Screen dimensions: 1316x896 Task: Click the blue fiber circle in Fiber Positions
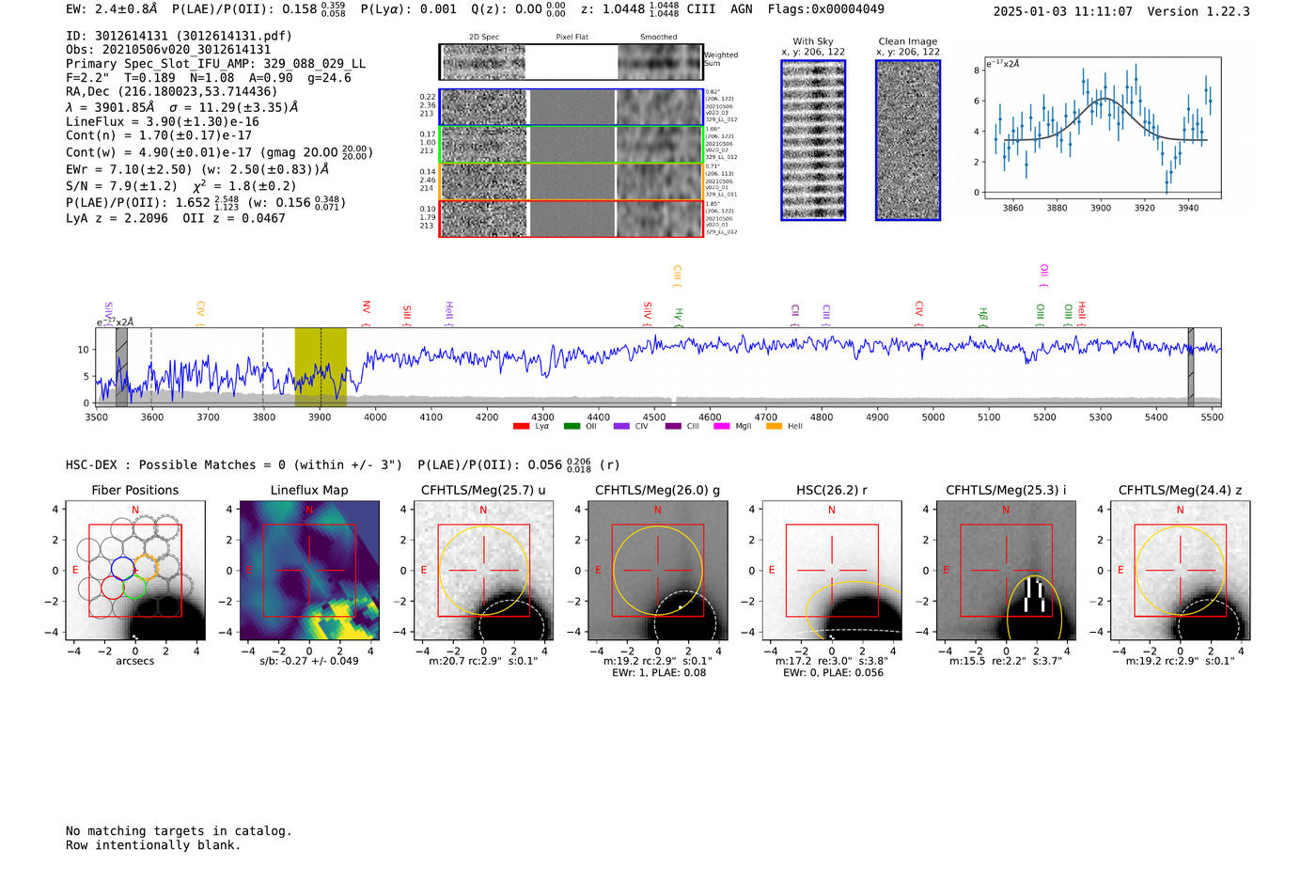(x=122, y=568)
